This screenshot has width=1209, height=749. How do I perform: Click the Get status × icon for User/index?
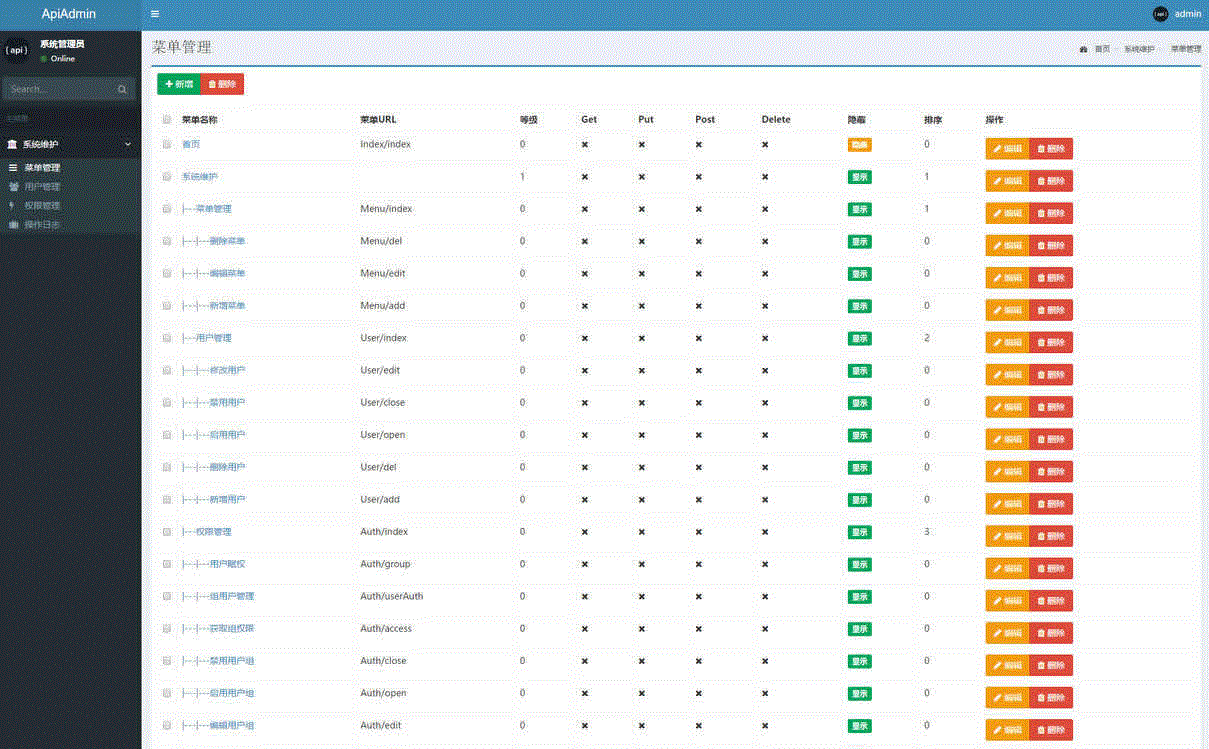[585, 339]
